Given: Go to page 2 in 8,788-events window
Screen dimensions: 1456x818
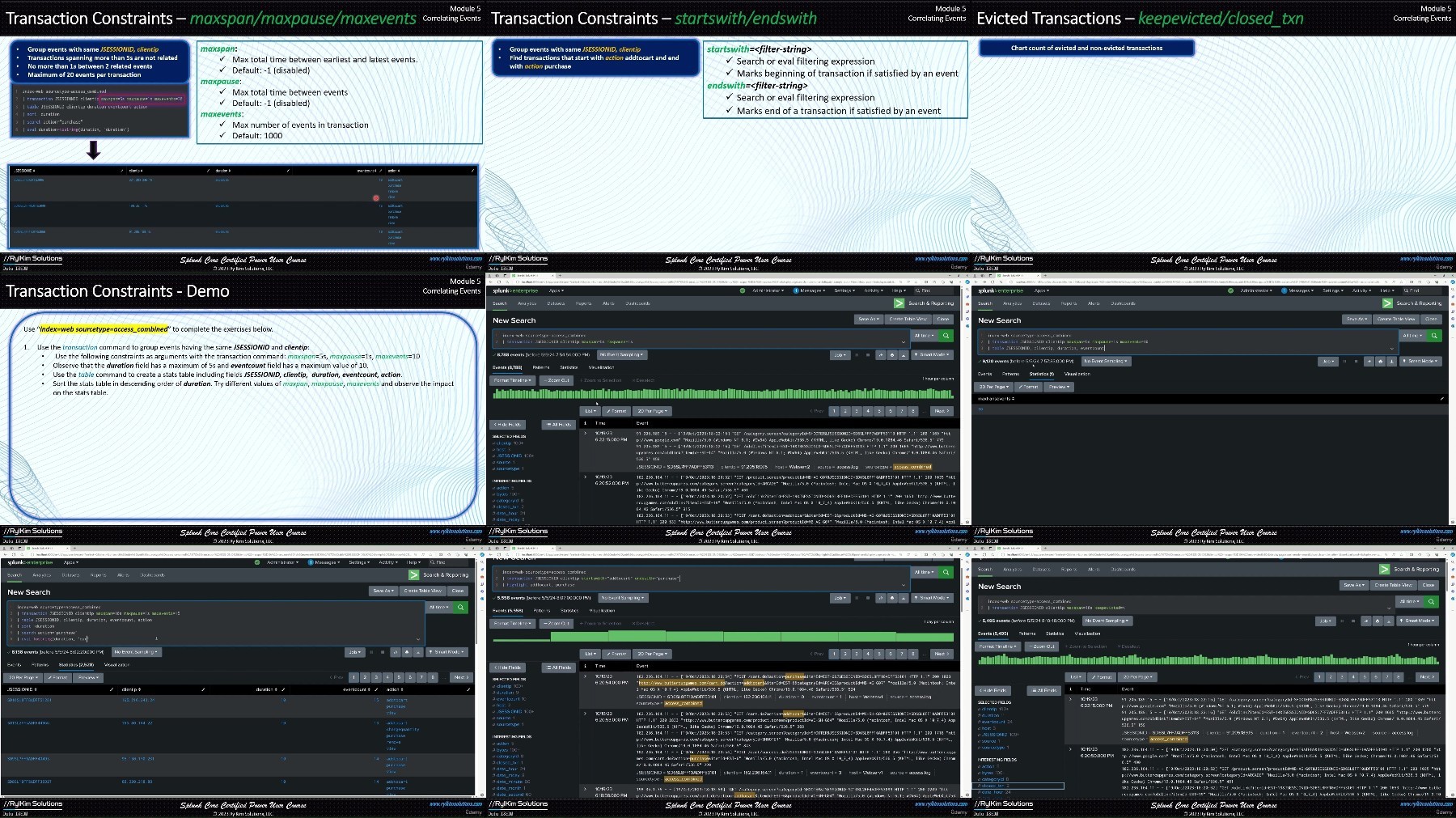Looking at the screenshot, I should pyautogui.click(x=845, y=411).
